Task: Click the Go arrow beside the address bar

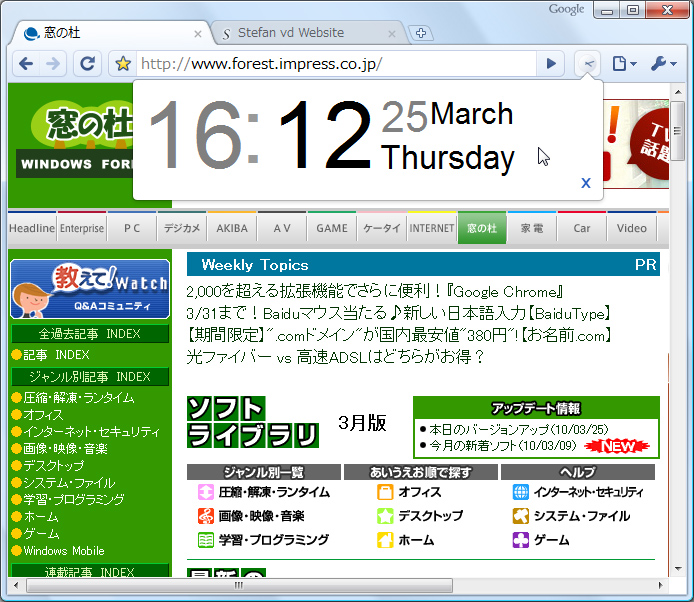Action: [551, 64]
